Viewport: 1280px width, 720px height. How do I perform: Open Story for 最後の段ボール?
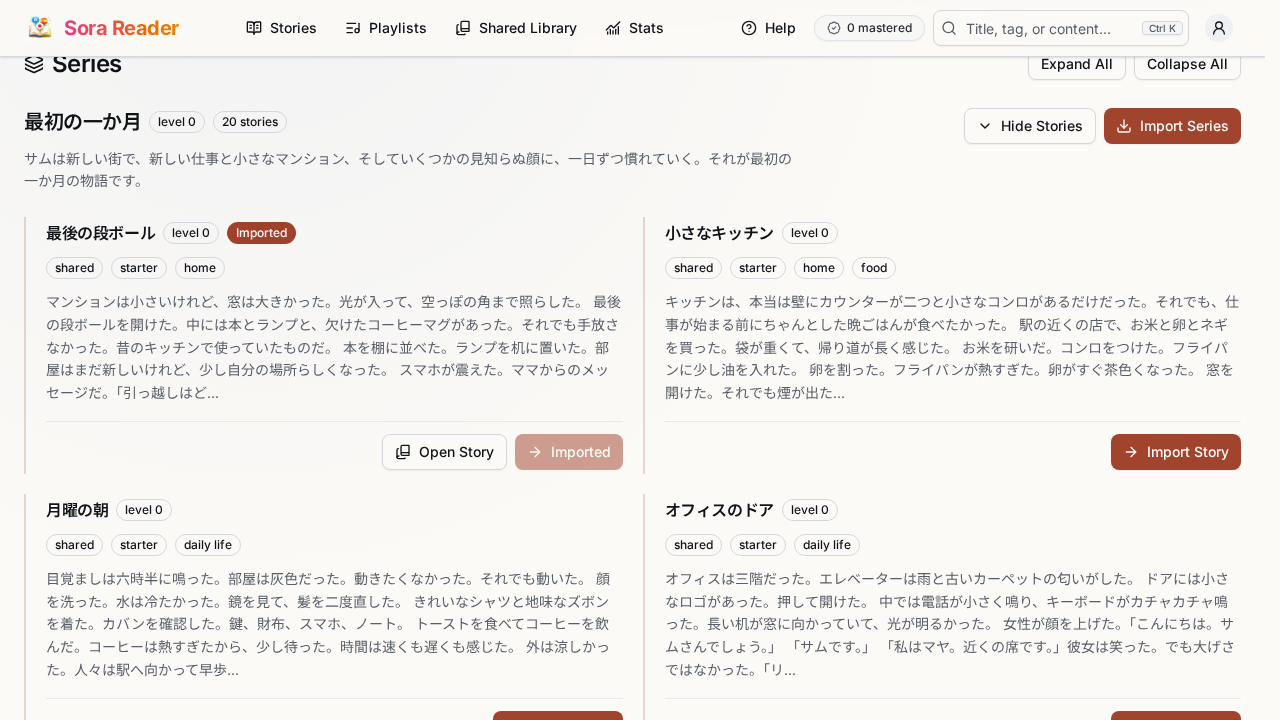[444, 452]
